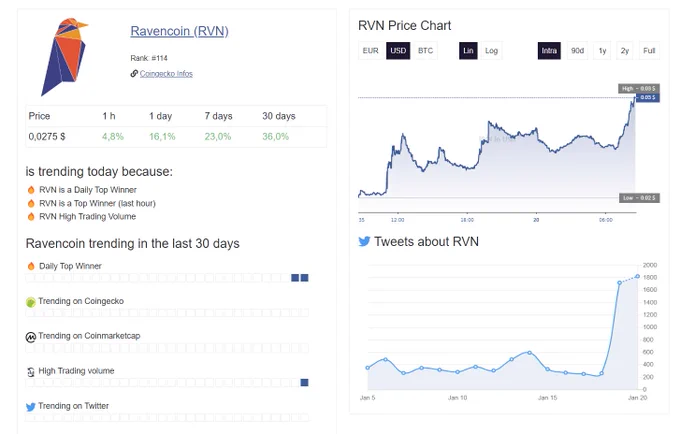
Task: Switch chart currency to EUR
Action: click(371, 51)
